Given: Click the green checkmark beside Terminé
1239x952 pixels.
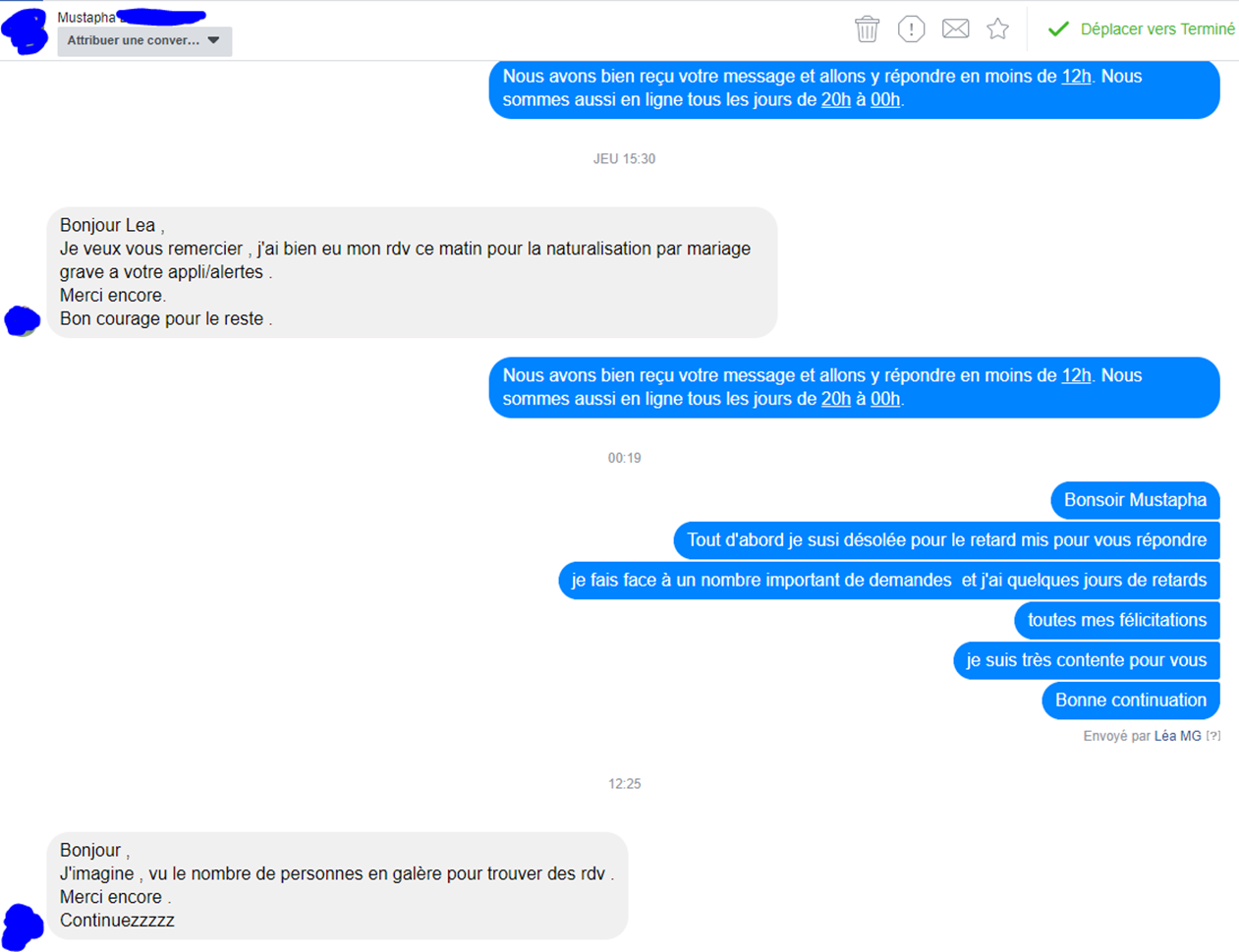Looking at the screenshot, I should coord(1058,29).
